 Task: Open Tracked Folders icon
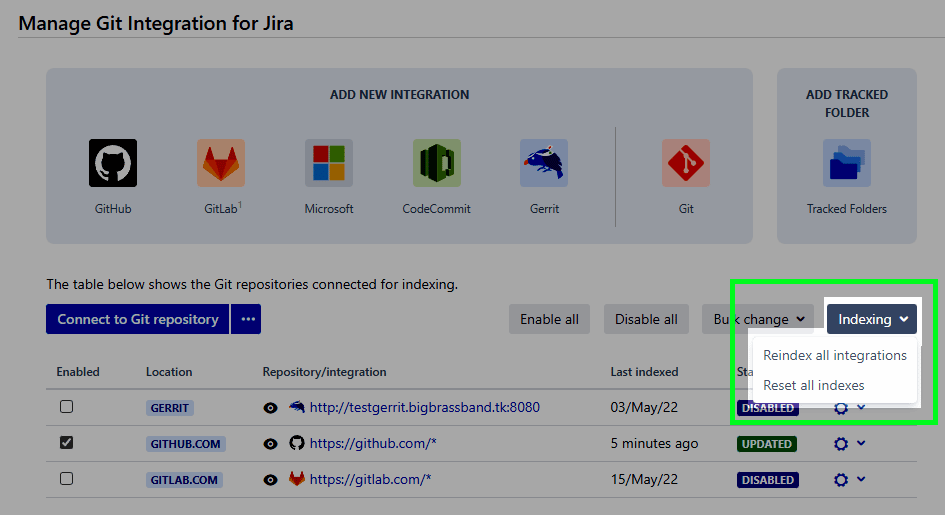(x=847, y=163)
